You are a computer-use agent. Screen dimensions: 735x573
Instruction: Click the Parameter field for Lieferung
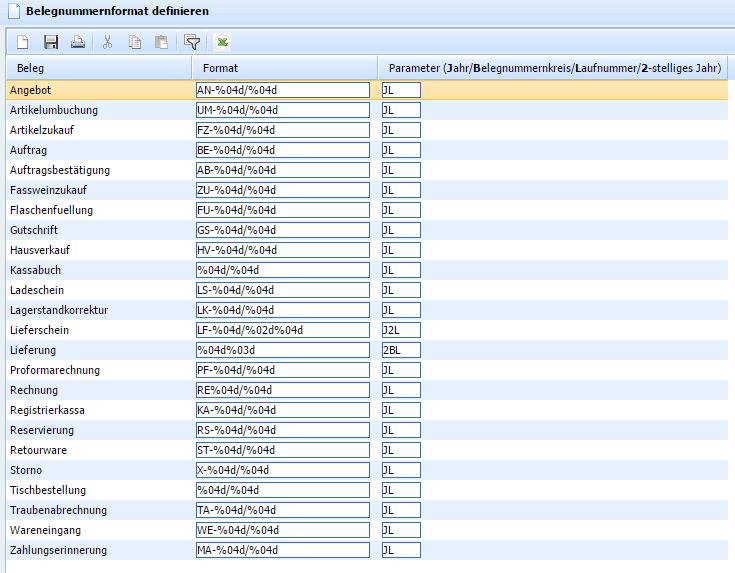[401, 350]
